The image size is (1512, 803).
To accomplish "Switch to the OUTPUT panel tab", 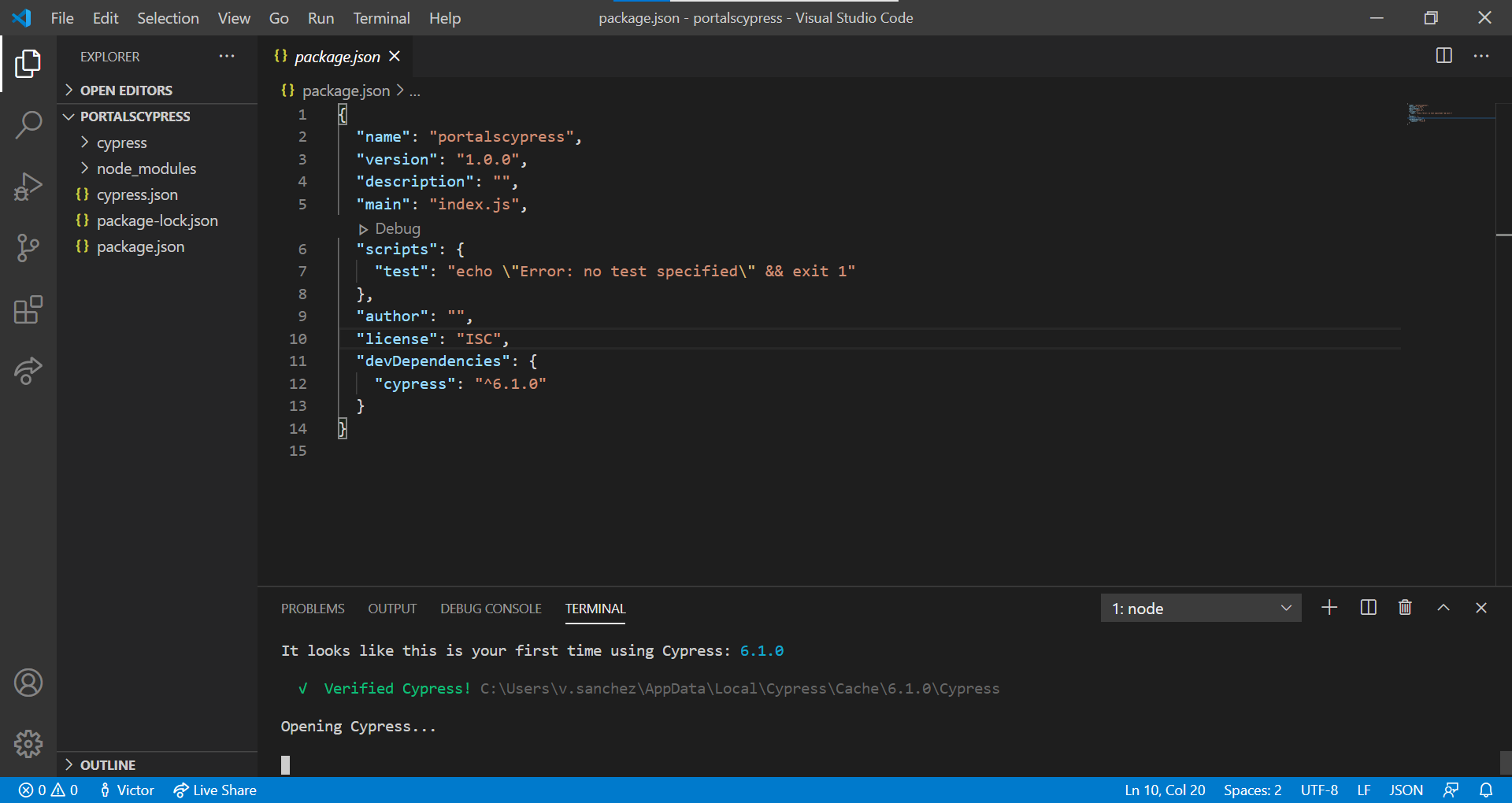I will 392,609.
